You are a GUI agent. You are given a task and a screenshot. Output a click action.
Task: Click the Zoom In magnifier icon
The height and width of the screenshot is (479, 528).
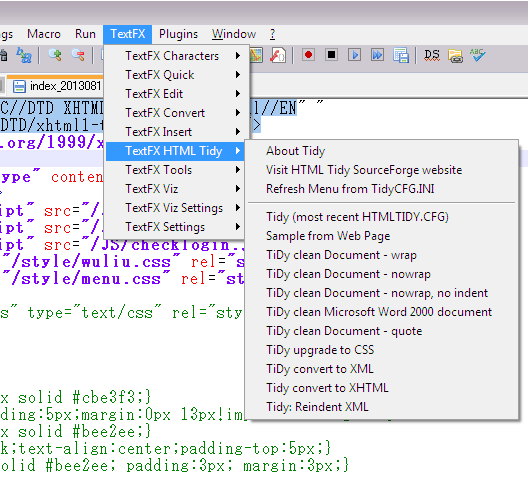tap(55, 55)
